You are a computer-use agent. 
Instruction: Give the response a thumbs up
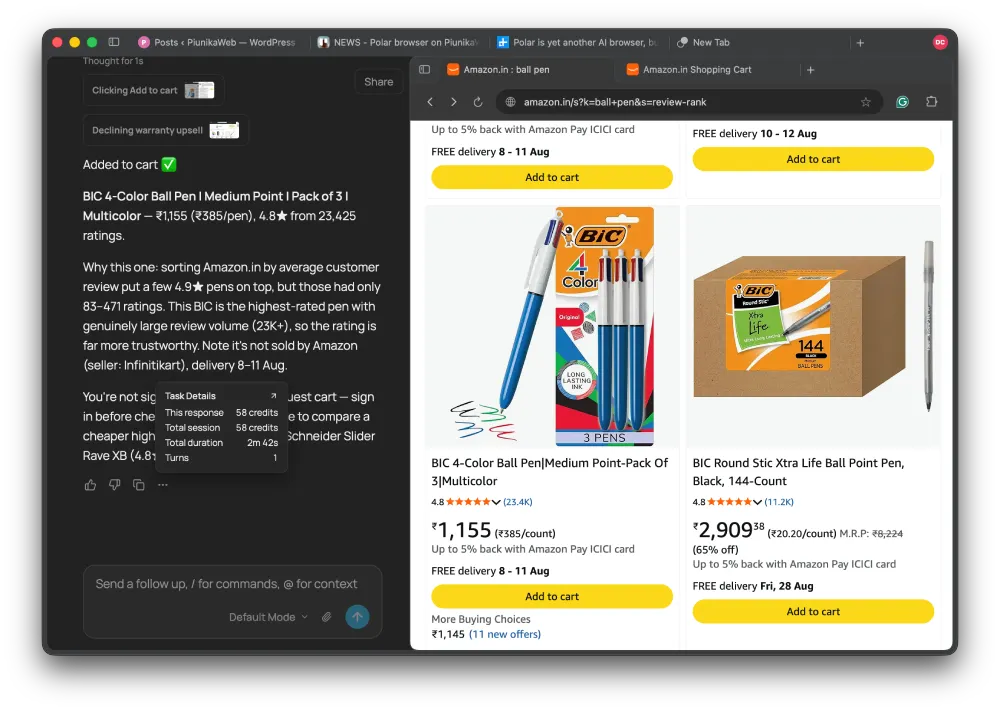point(91,485)
